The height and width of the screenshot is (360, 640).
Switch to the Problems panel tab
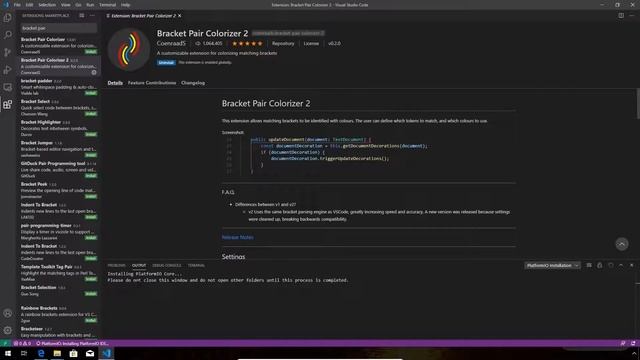point(116,265)
